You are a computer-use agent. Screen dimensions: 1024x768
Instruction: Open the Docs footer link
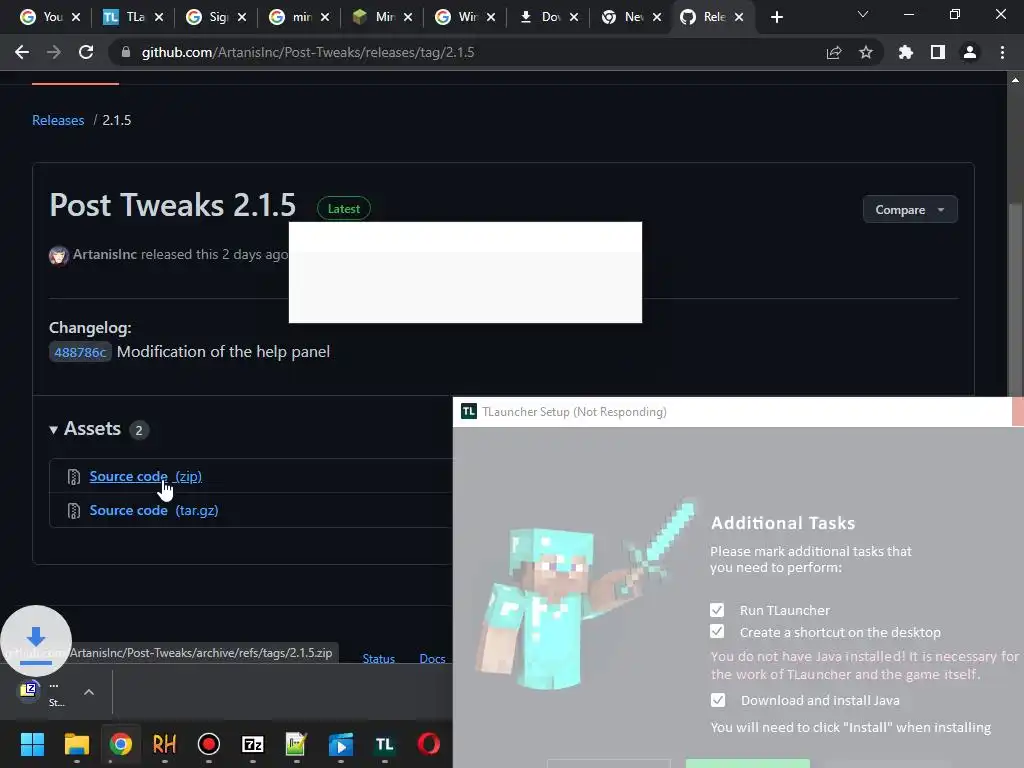[432, 658]
